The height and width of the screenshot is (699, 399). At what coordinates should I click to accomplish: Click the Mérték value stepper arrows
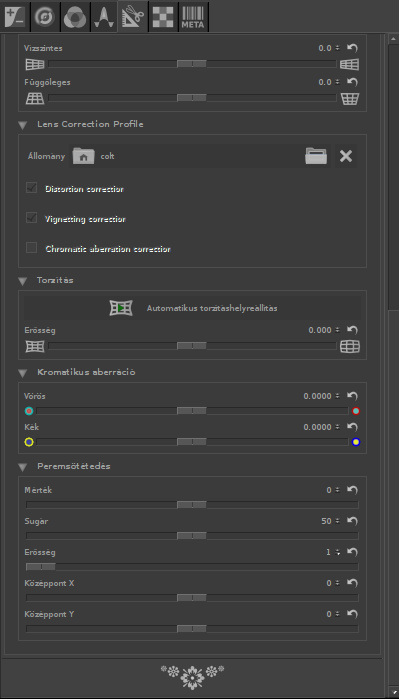coord(337,490)
